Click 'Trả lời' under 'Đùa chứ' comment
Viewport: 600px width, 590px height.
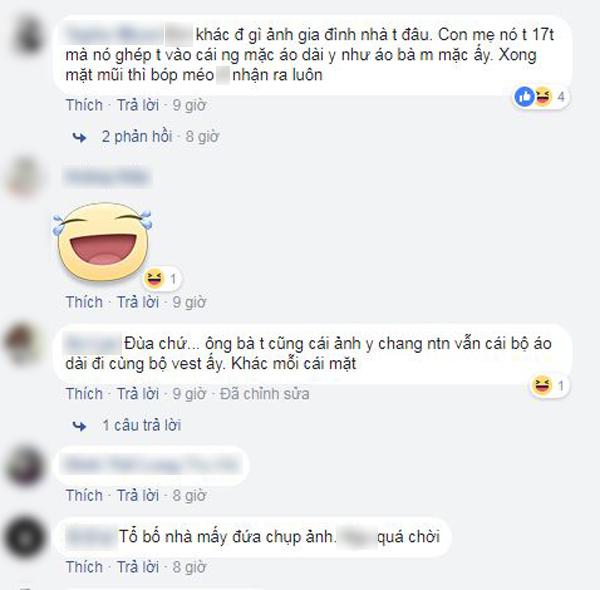[138, 394]
